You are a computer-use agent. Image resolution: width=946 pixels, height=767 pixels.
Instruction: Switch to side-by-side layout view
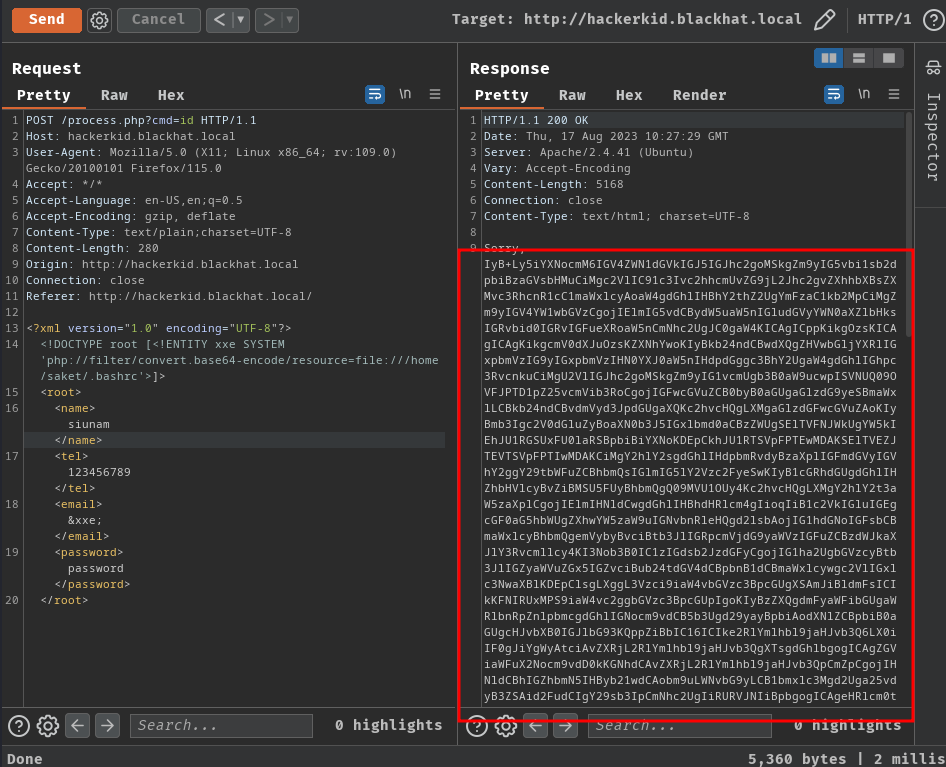829,58
